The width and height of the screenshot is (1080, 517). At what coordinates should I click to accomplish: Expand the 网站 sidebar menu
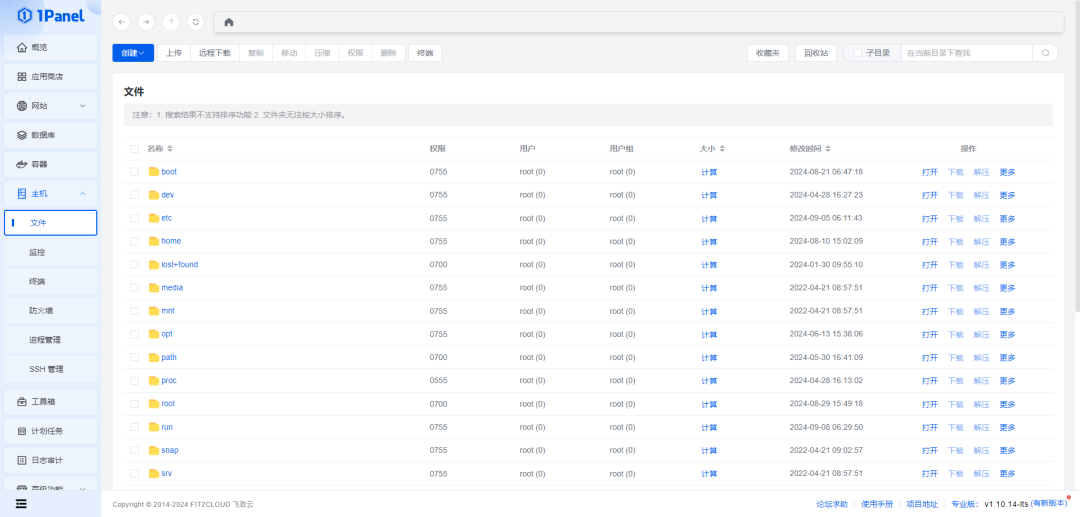(x=50, y=106)
